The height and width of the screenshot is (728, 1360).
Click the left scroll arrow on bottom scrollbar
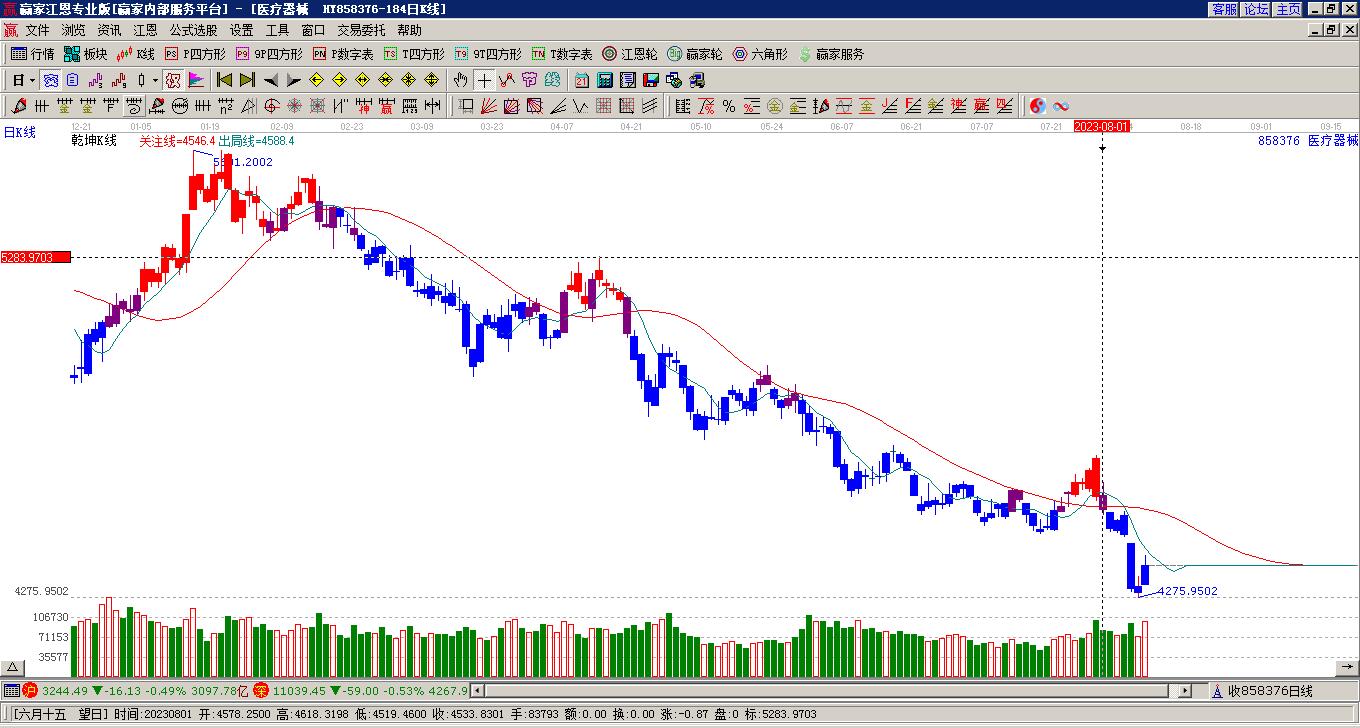[x=477, y=690]
